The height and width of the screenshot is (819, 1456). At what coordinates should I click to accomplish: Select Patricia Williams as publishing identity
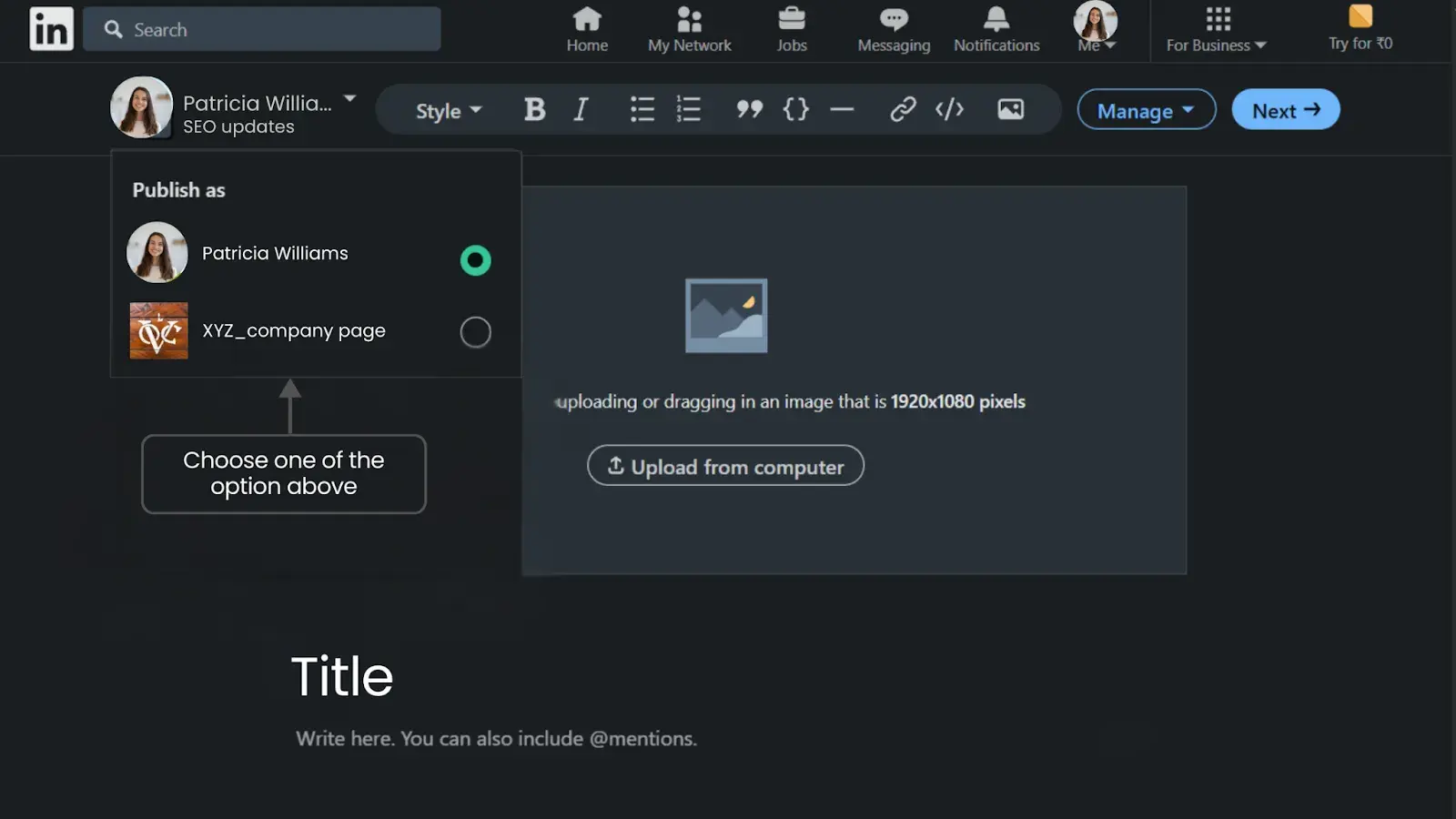point(475,260)
